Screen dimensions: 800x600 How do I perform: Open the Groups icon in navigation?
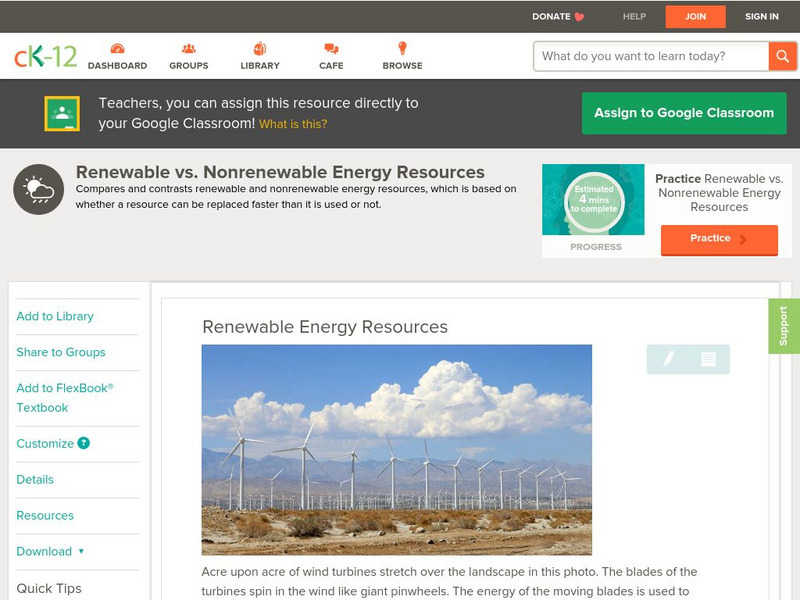188,49
